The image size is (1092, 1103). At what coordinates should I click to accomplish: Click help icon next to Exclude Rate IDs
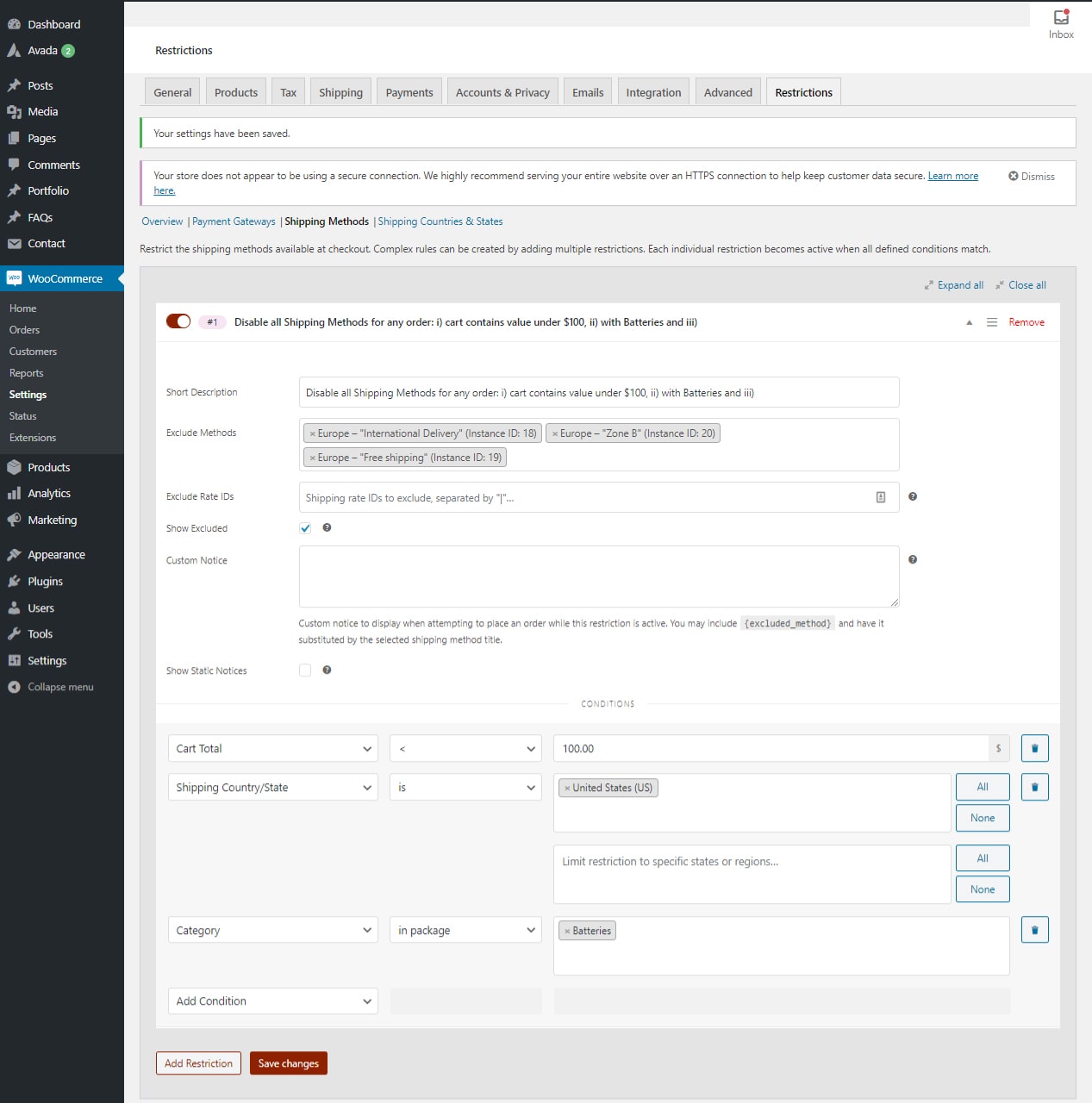coord(913,496)
